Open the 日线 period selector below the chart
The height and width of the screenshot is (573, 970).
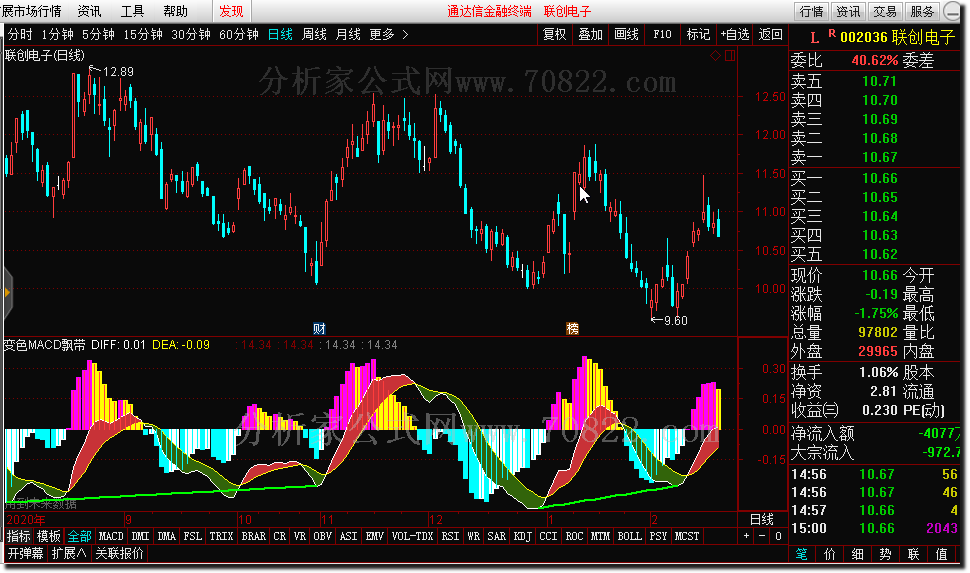762,519
